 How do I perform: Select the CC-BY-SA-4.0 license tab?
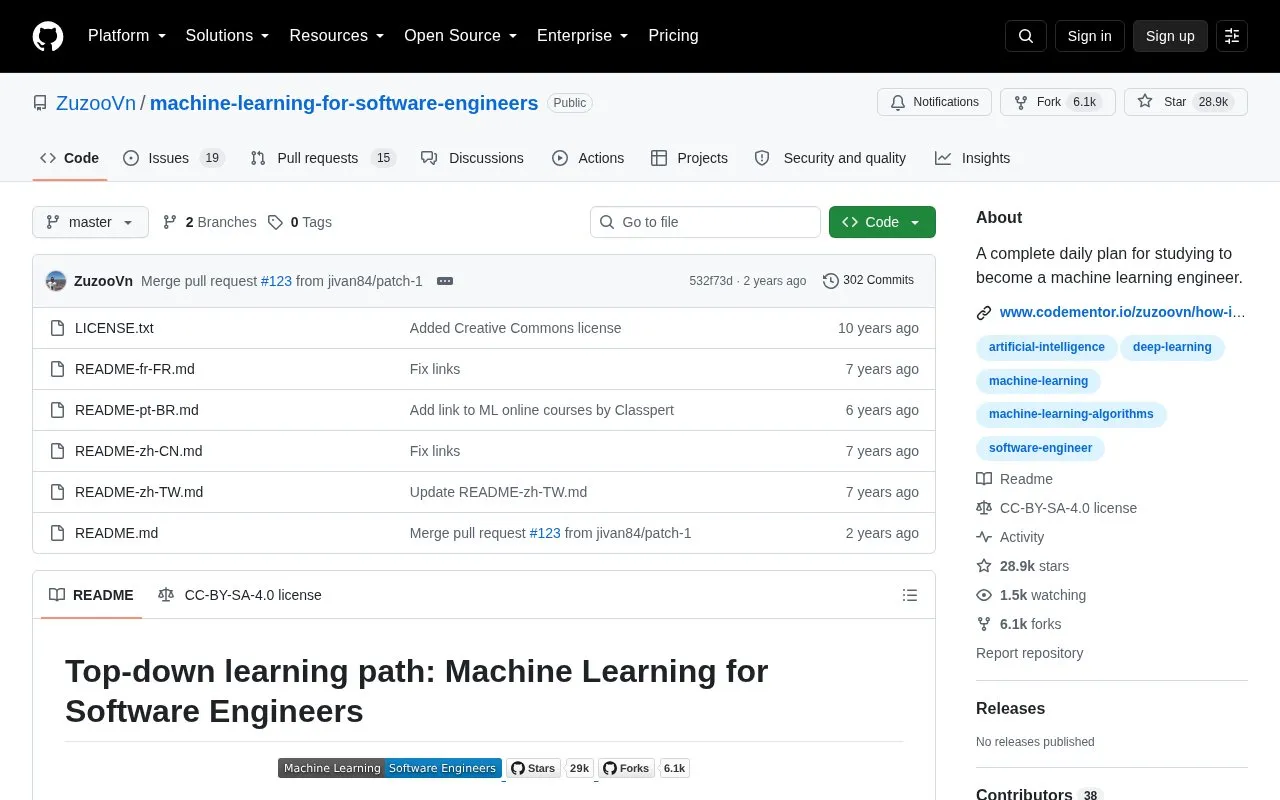[240, 595]
